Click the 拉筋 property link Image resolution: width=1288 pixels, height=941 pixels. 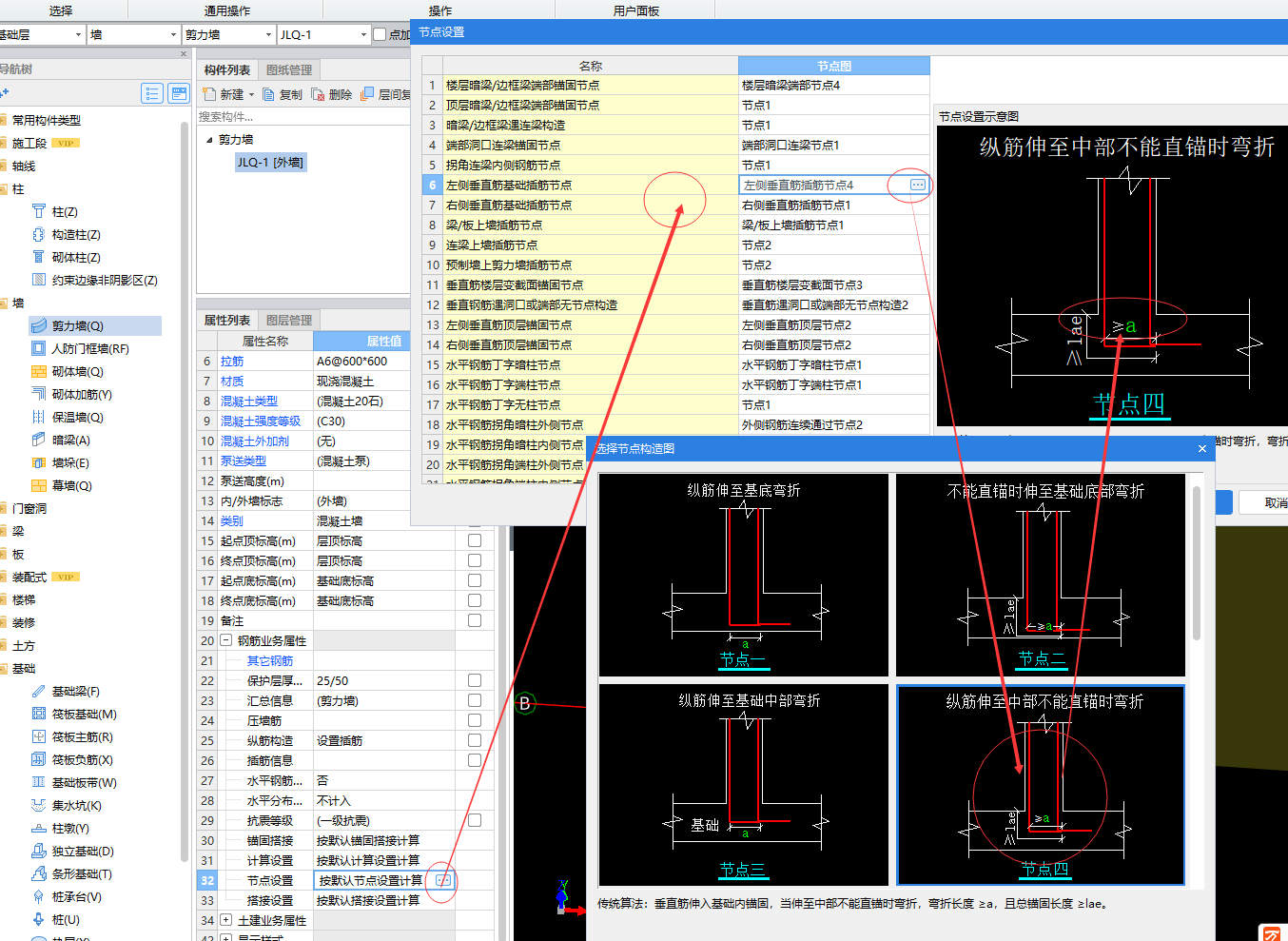click(232, 361)
